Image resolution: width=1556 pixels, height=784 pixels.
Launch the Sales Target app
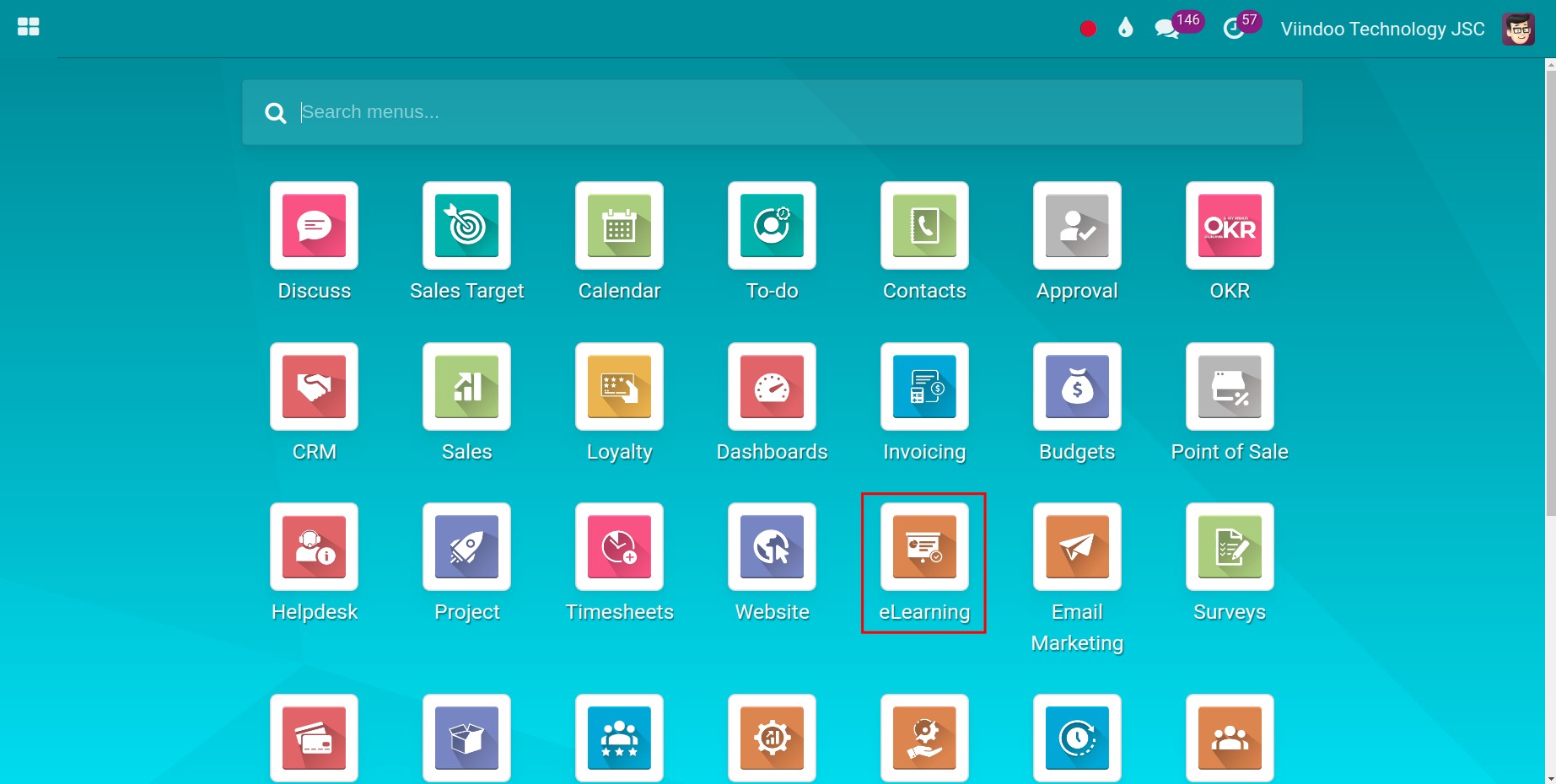[466, 226]
